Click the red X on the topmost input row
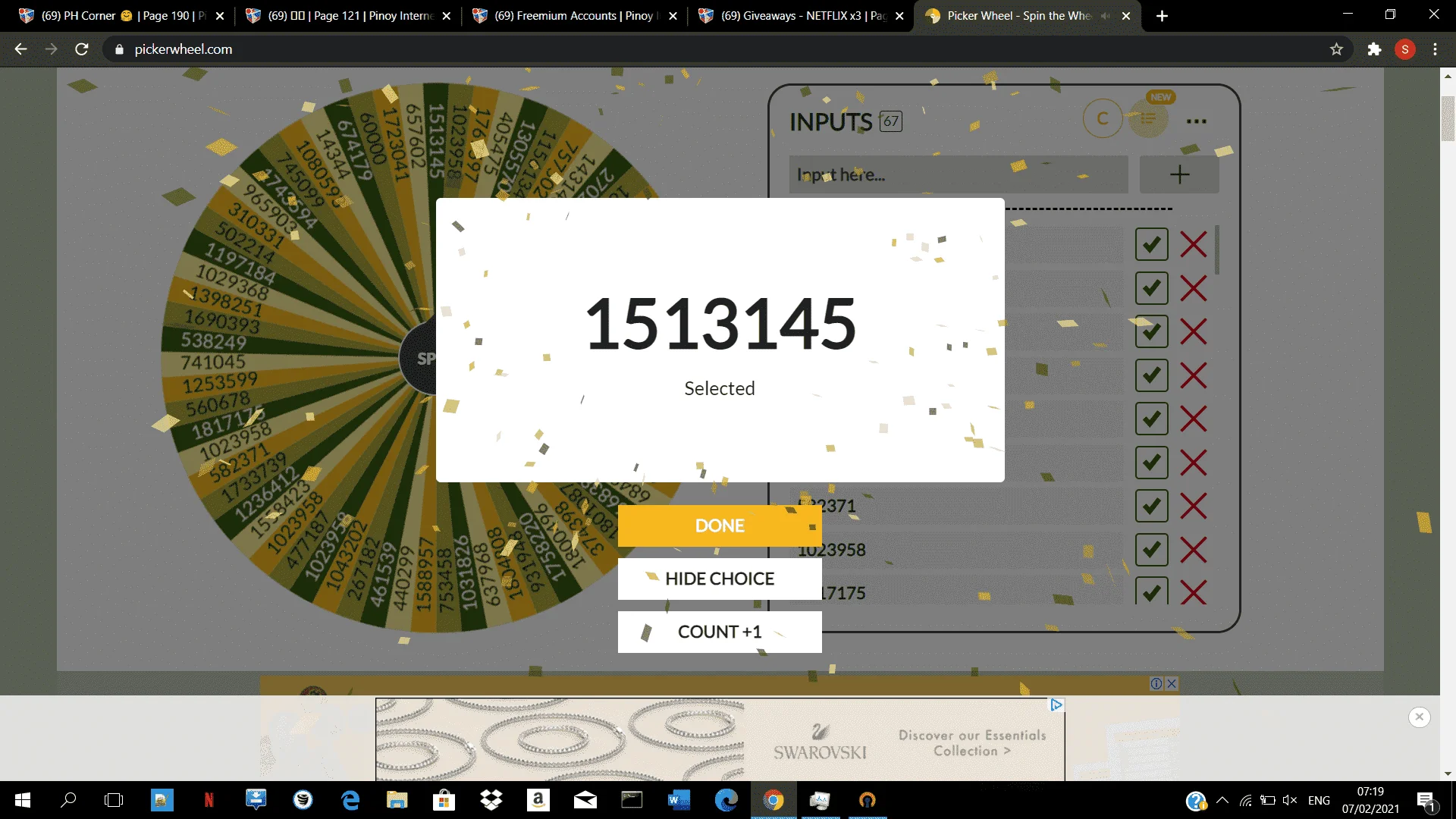Image resolution: width=1456 pixels, height=819 pixels. click(x=1194, y=244)
